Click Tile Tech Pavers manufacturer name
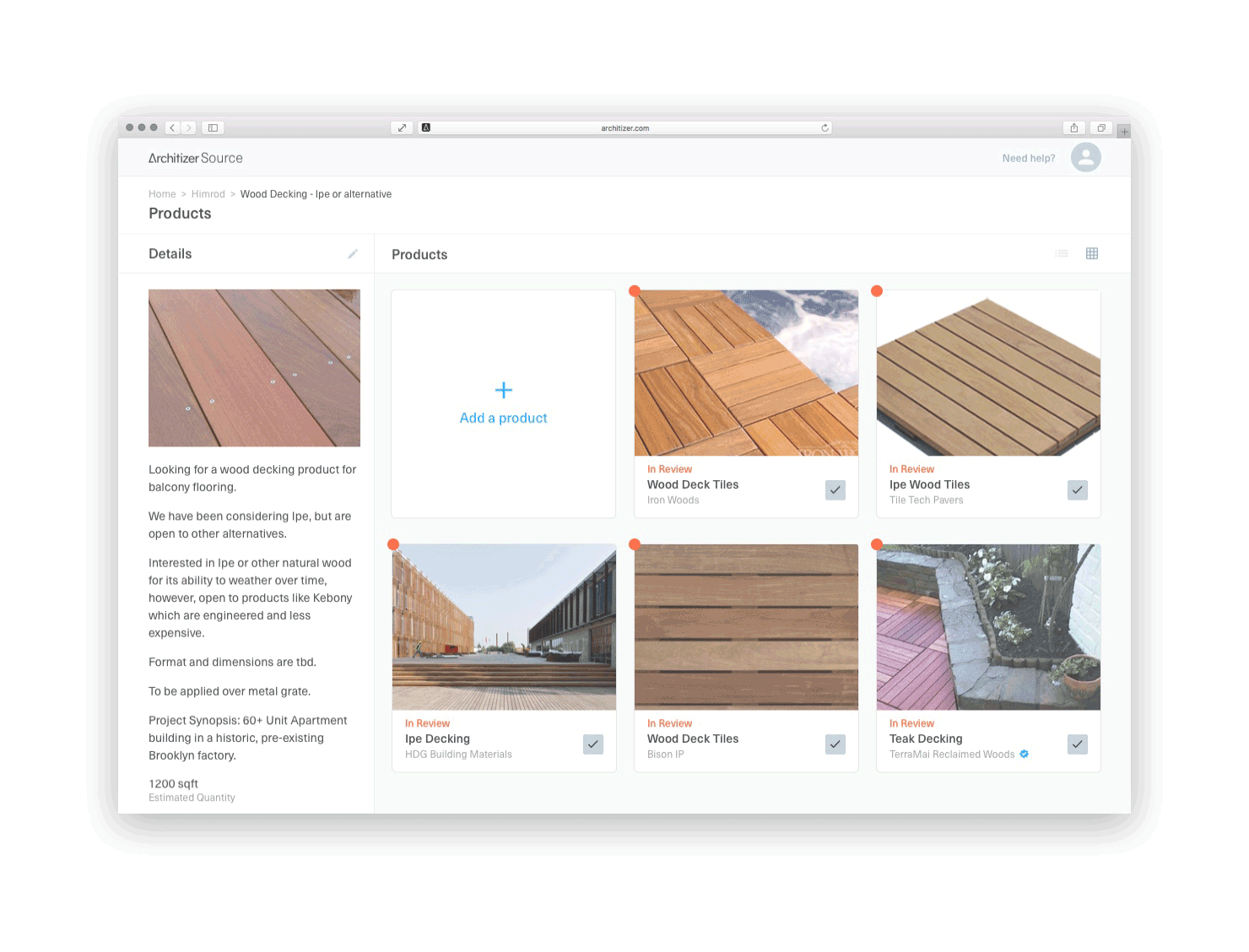 click(926, 500)
